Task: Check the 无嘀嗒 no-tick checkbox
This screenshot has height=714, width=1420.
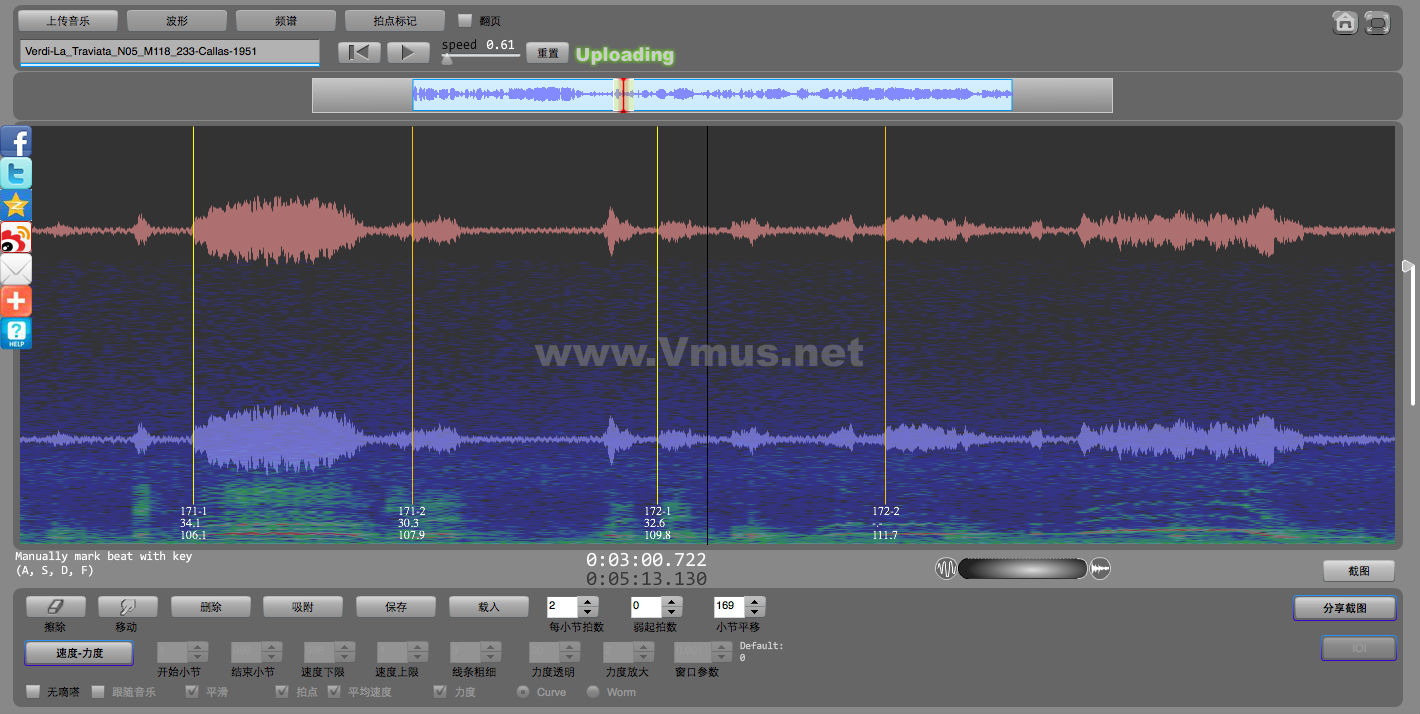Action: pos(33,691)
